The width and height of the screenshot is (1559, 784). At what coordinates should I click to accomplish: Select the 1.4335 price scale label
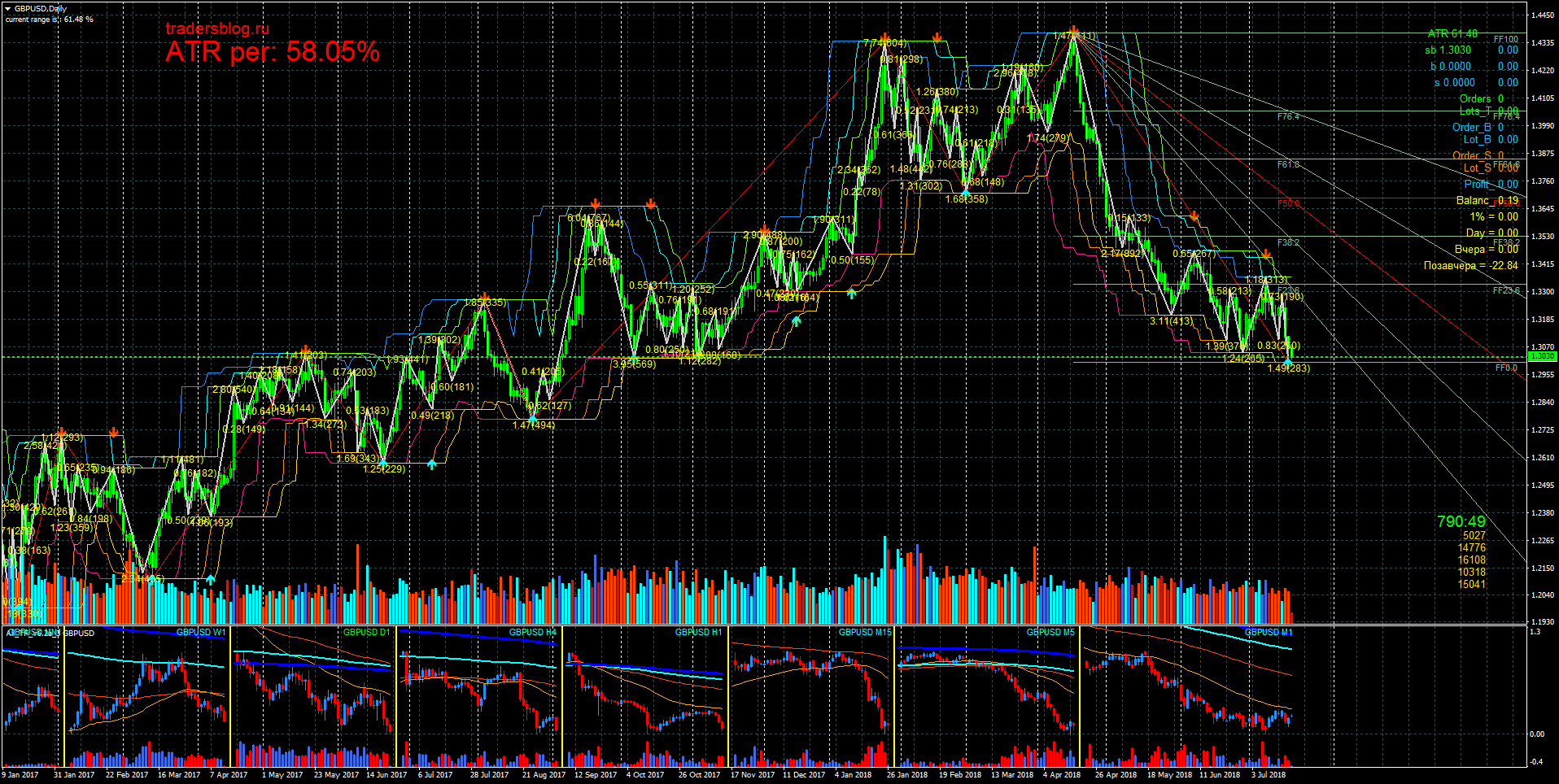tap(1543, 42)
